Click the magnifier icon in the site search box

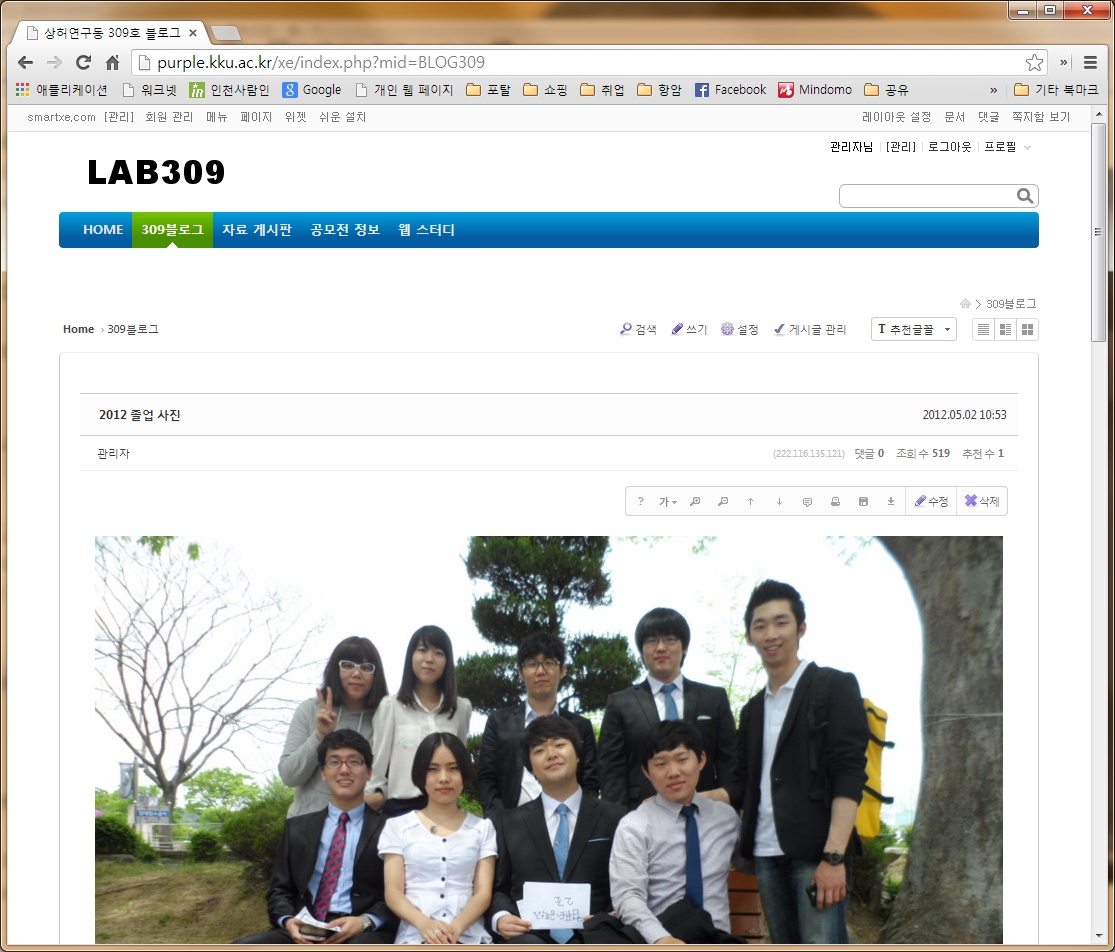pos(1025,196)
